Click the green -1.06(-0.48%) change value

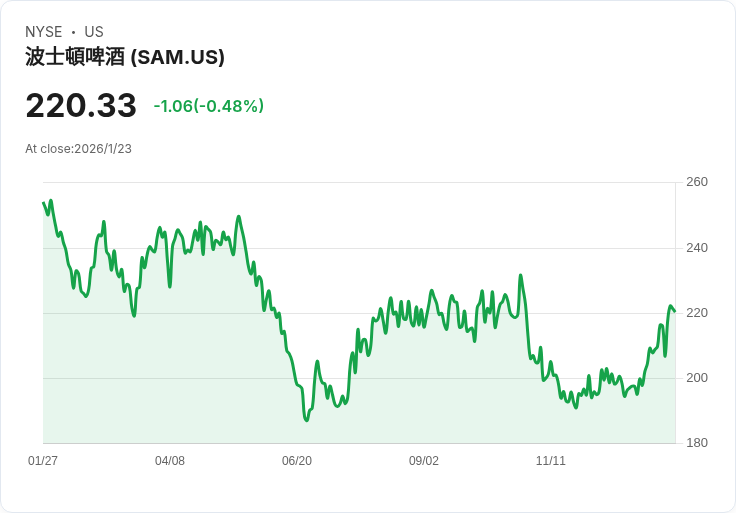pos(208,106)
